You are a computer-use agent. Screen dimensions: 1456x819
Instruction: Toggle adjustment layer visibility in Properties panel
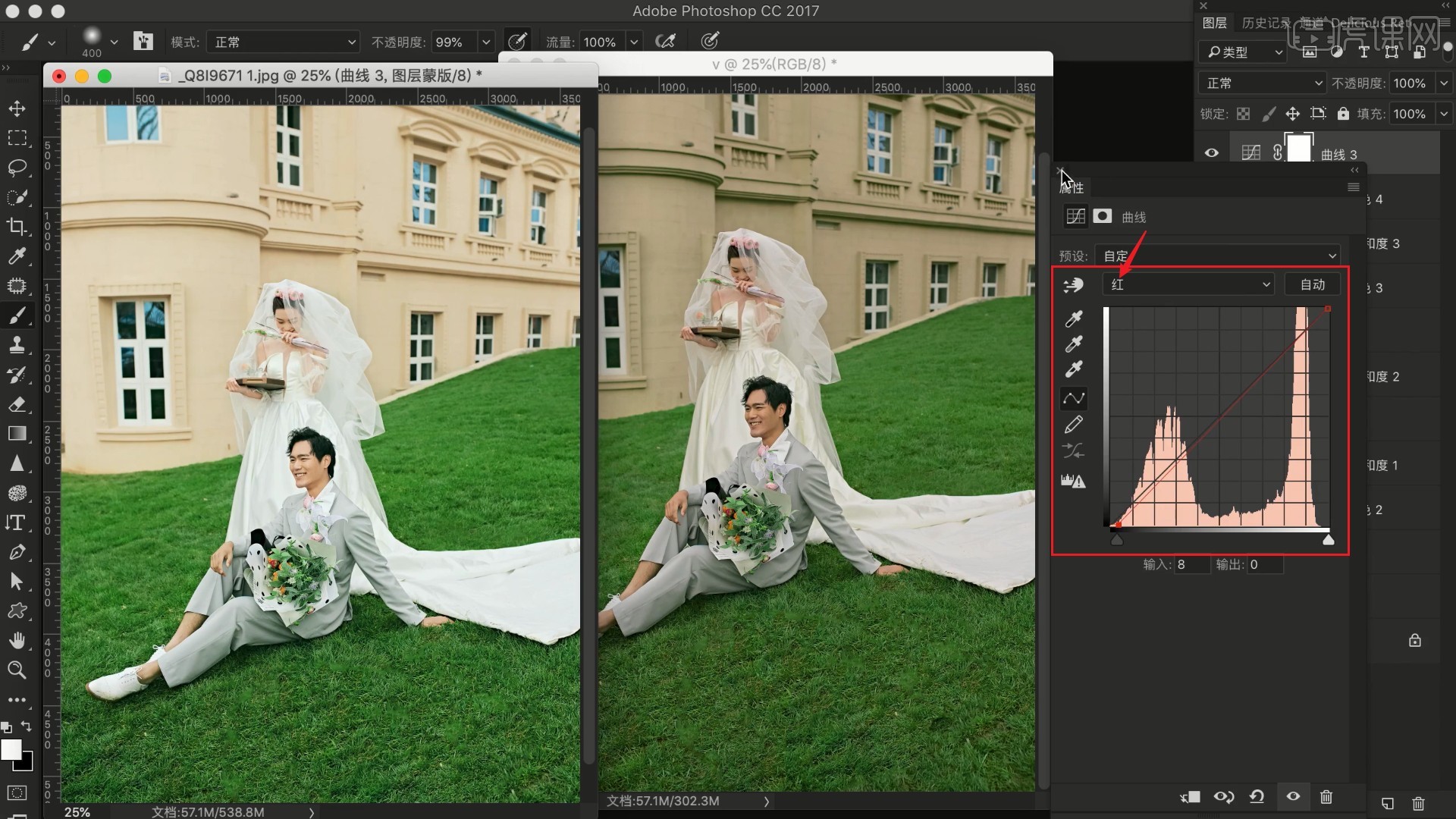pos(1293,797)
